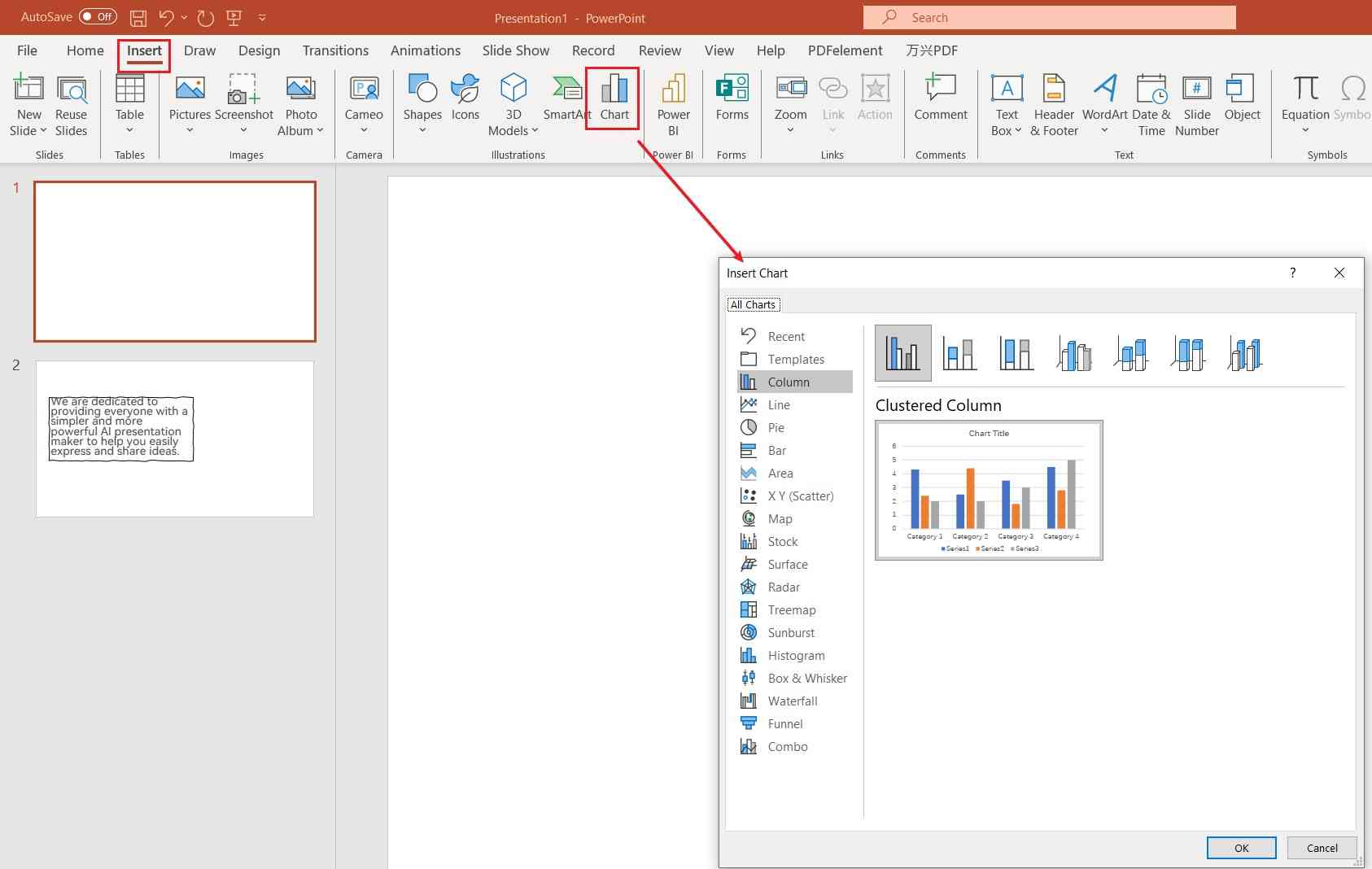The image size is (1372, 869).
Task: Click the Table icon in ribbon
Action: pos(129,89)
